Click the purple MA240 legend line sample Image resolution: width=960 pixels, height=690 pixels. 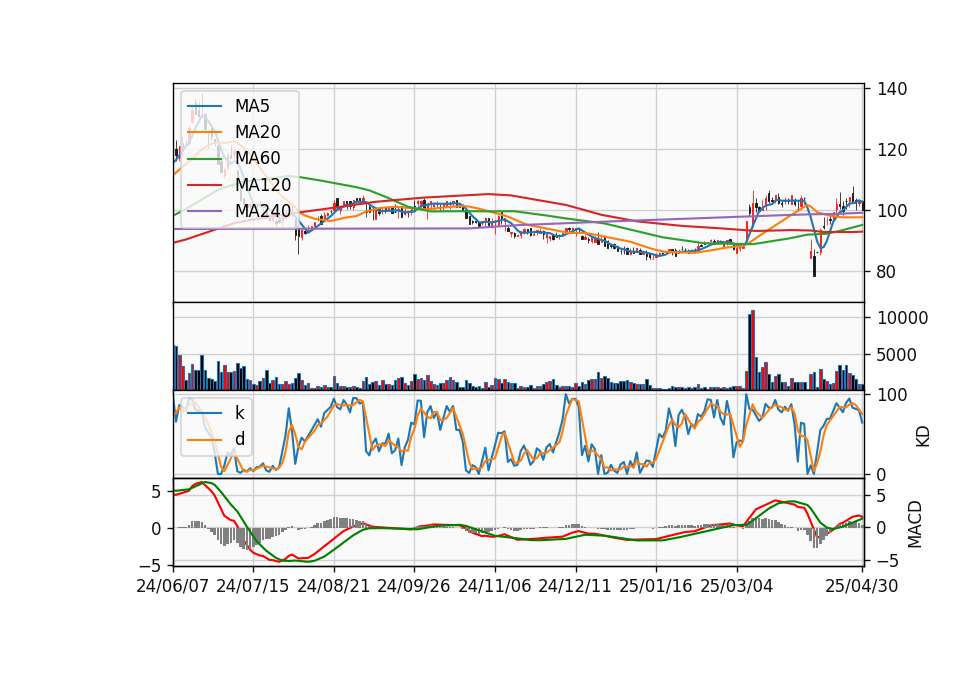204,211
